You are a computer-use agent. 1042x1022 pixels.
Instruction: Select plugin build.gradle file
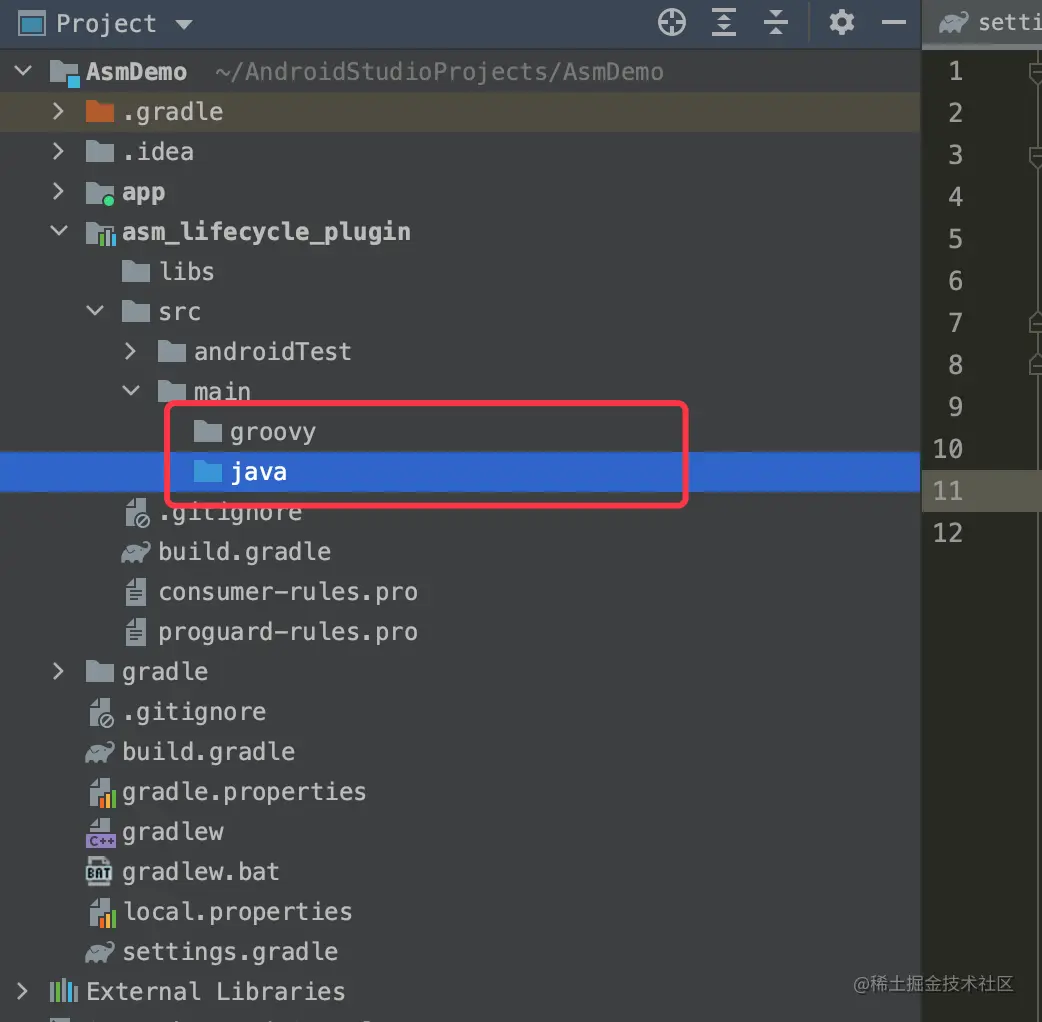point(460,552)
